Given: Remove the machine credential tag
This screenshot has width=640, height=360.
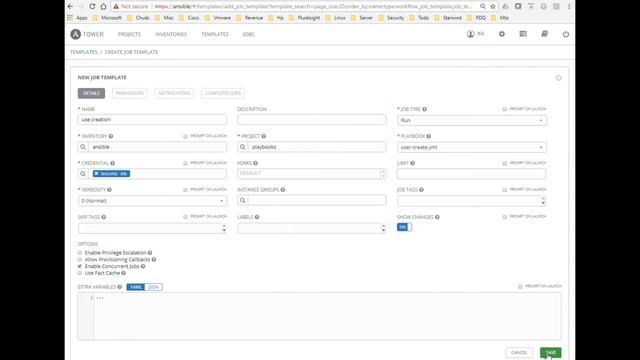Looking at the screenshot, I should 96,173.
